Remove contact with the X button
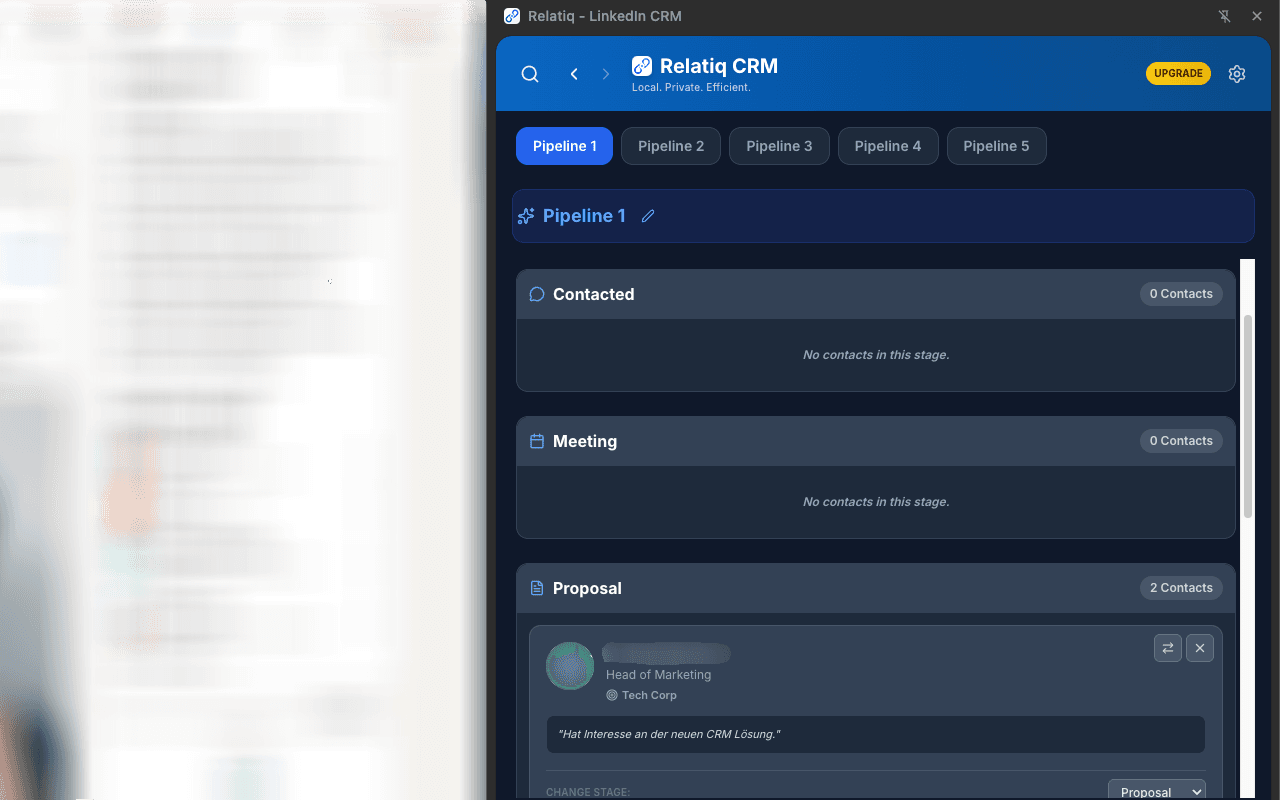Viewport: 1280px width, 800px height. coord(1200,648)
